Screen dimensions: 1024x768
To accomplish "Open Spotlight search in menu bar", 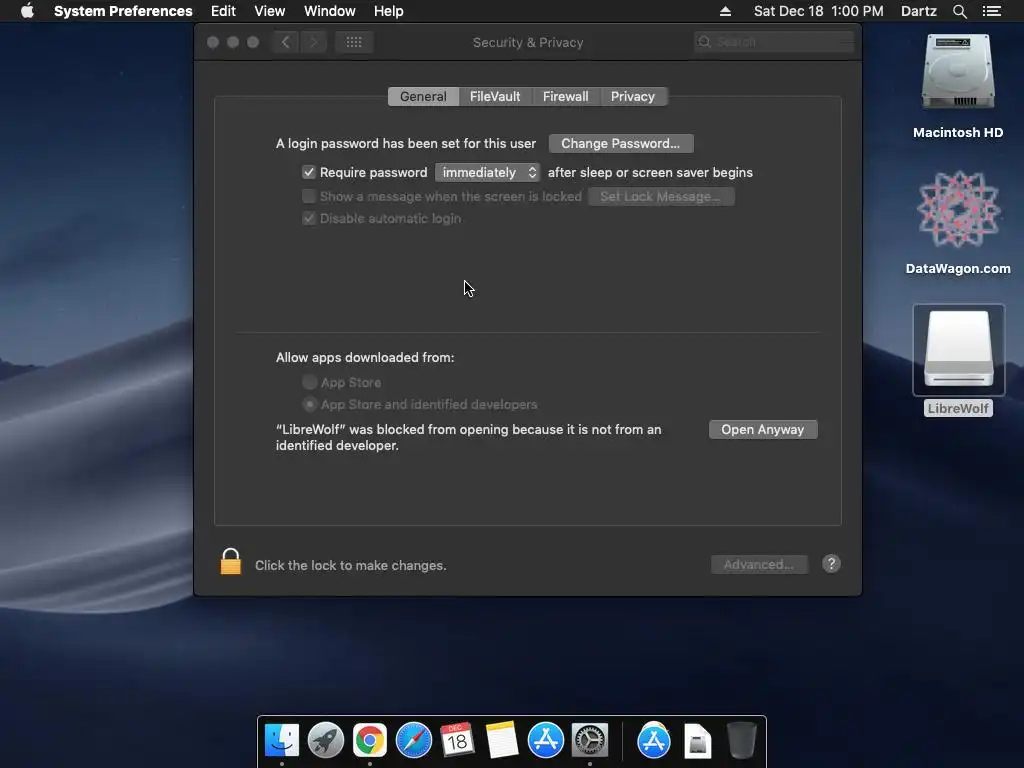I will pos(959,11).
